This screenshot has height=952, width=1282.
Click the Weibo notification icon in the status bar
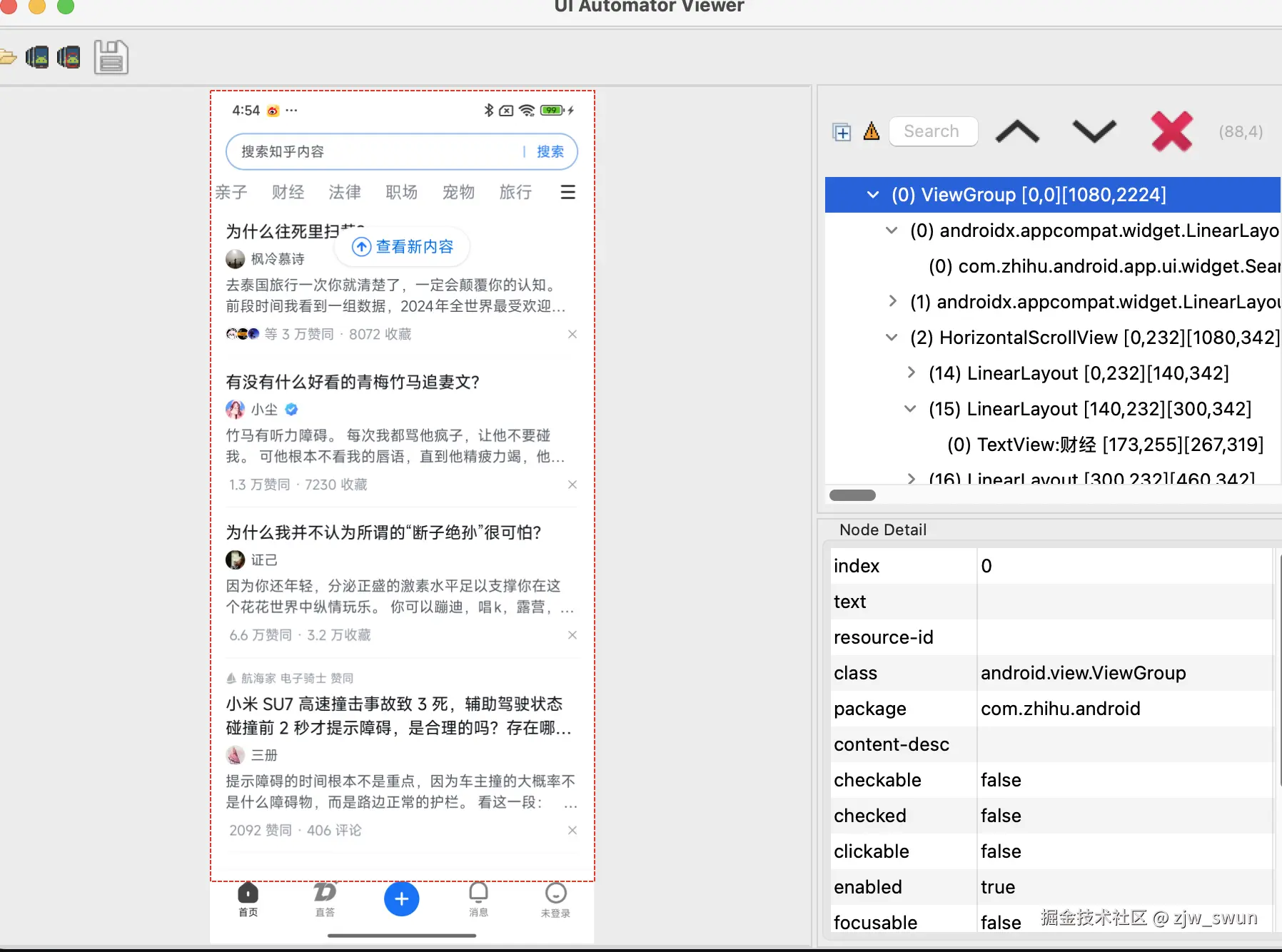[x=273, y=111]
